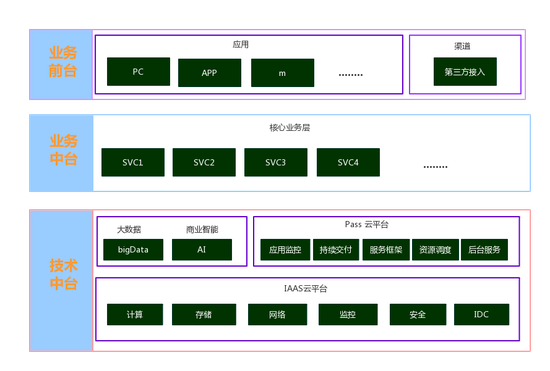Click the SVC1 service box
Viewport: 550px width, 371px height.
point(133,162)
